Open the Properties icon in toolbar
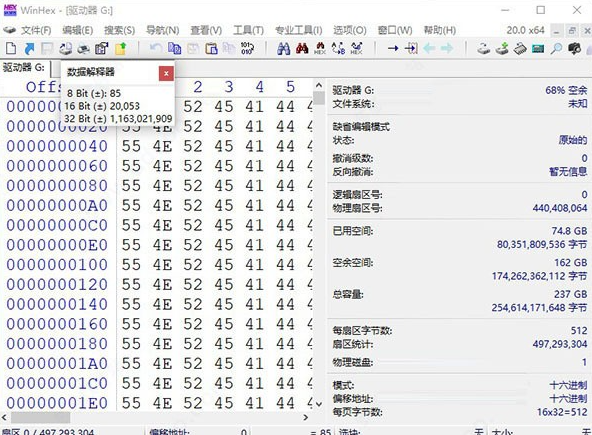Image resolution: width=592 pixels, height=435 pixels. [102, 48]
